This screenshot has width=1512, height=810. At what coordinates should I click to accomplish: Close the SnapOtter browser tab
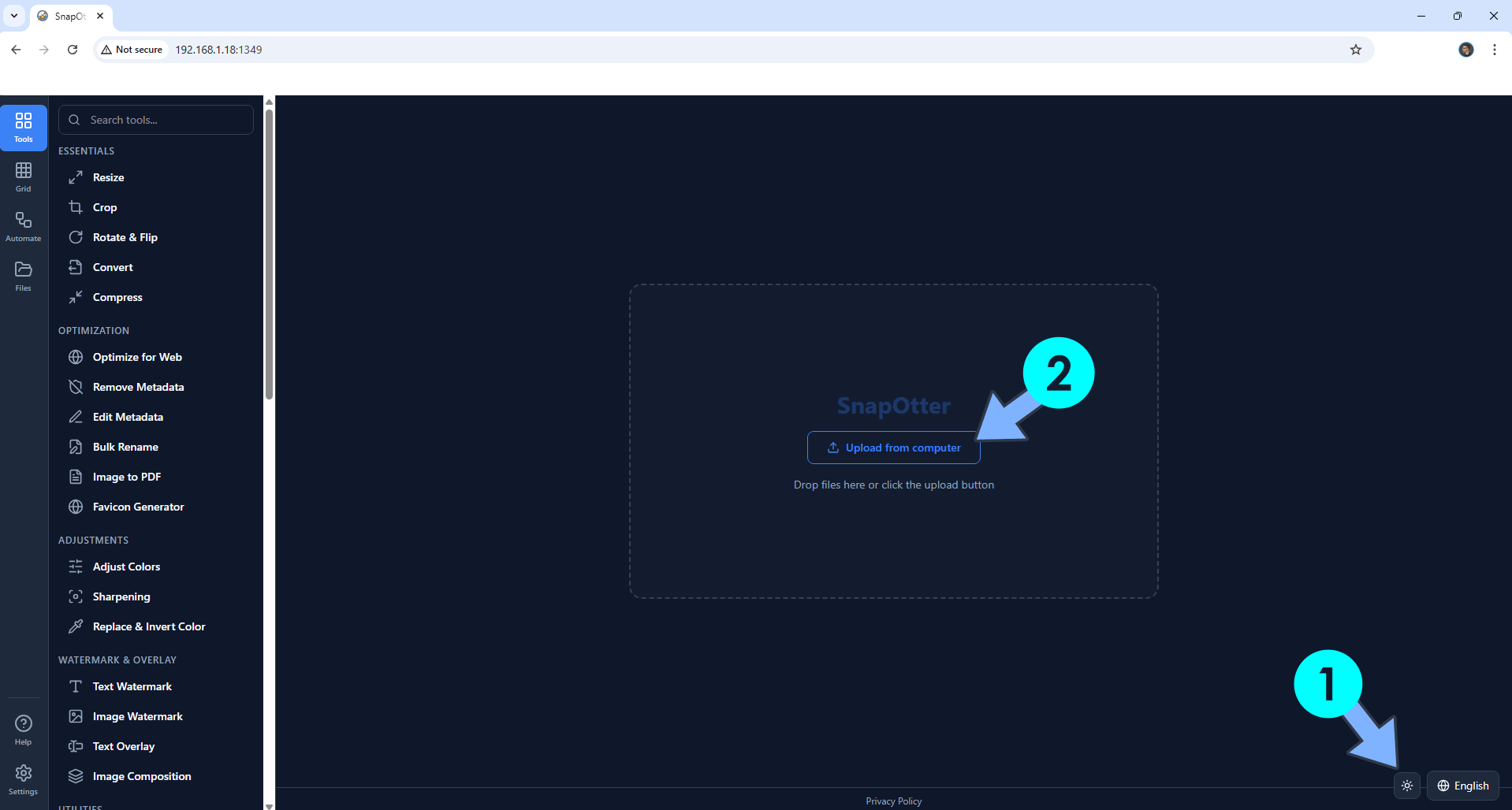[100, 16]
